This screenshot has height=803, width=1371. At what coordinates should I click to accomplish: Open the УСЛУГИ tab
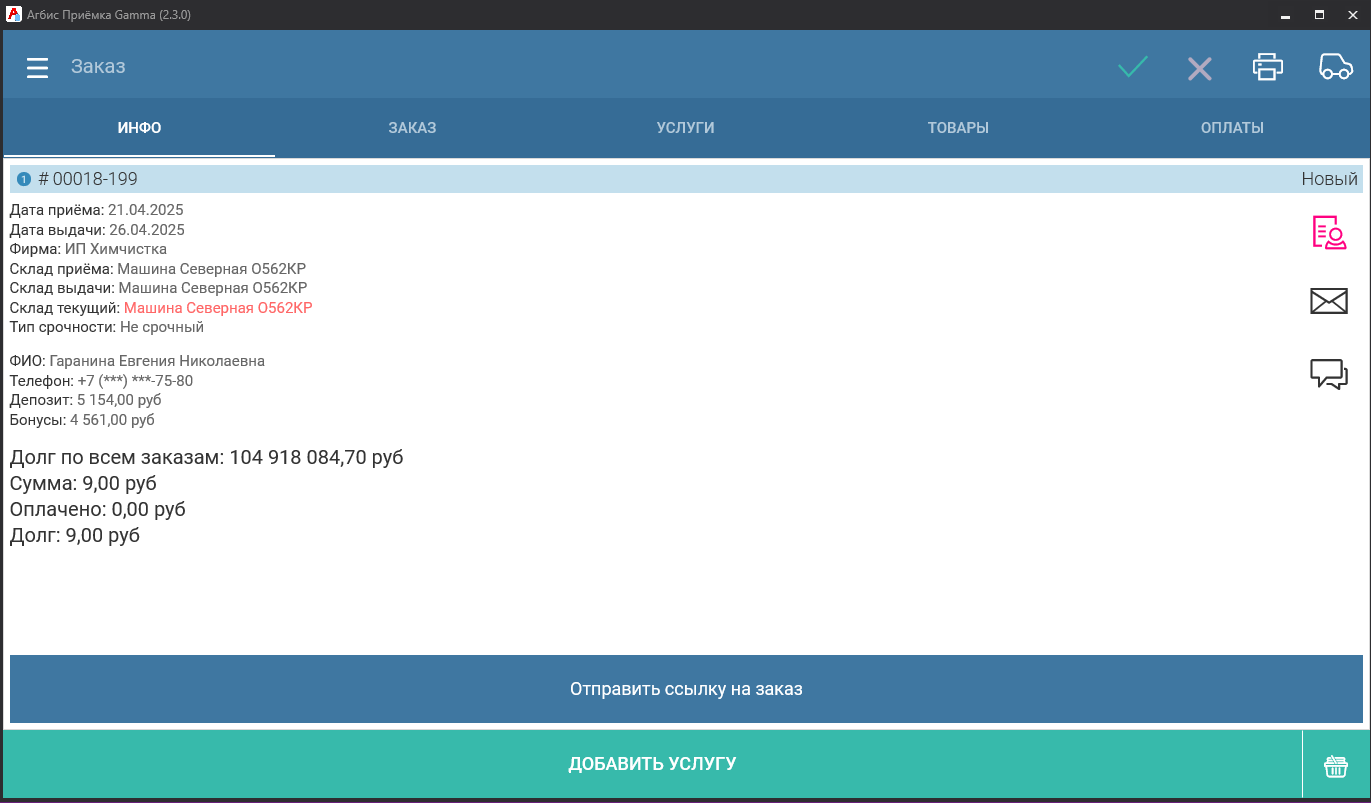coord(685,128)
